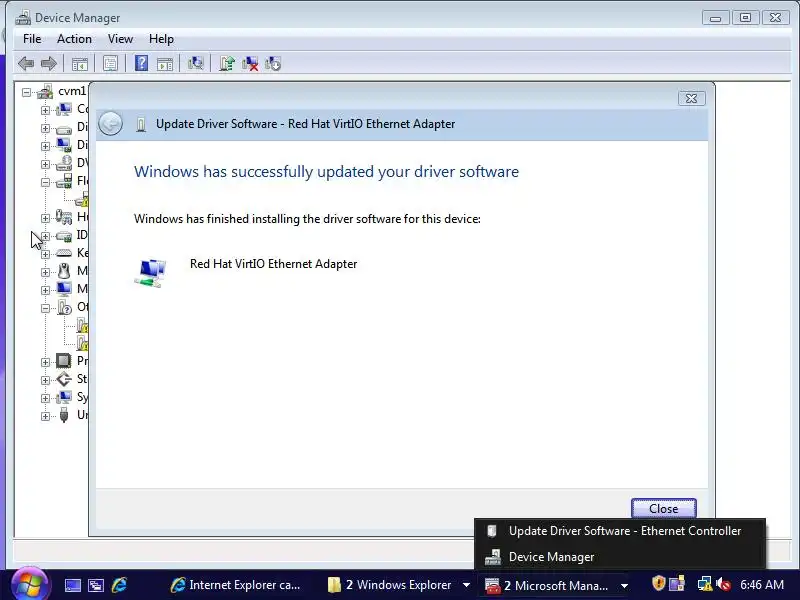800x600 pixels.
Task: Expand the Processors category node
Action: [x=45, y=362]
